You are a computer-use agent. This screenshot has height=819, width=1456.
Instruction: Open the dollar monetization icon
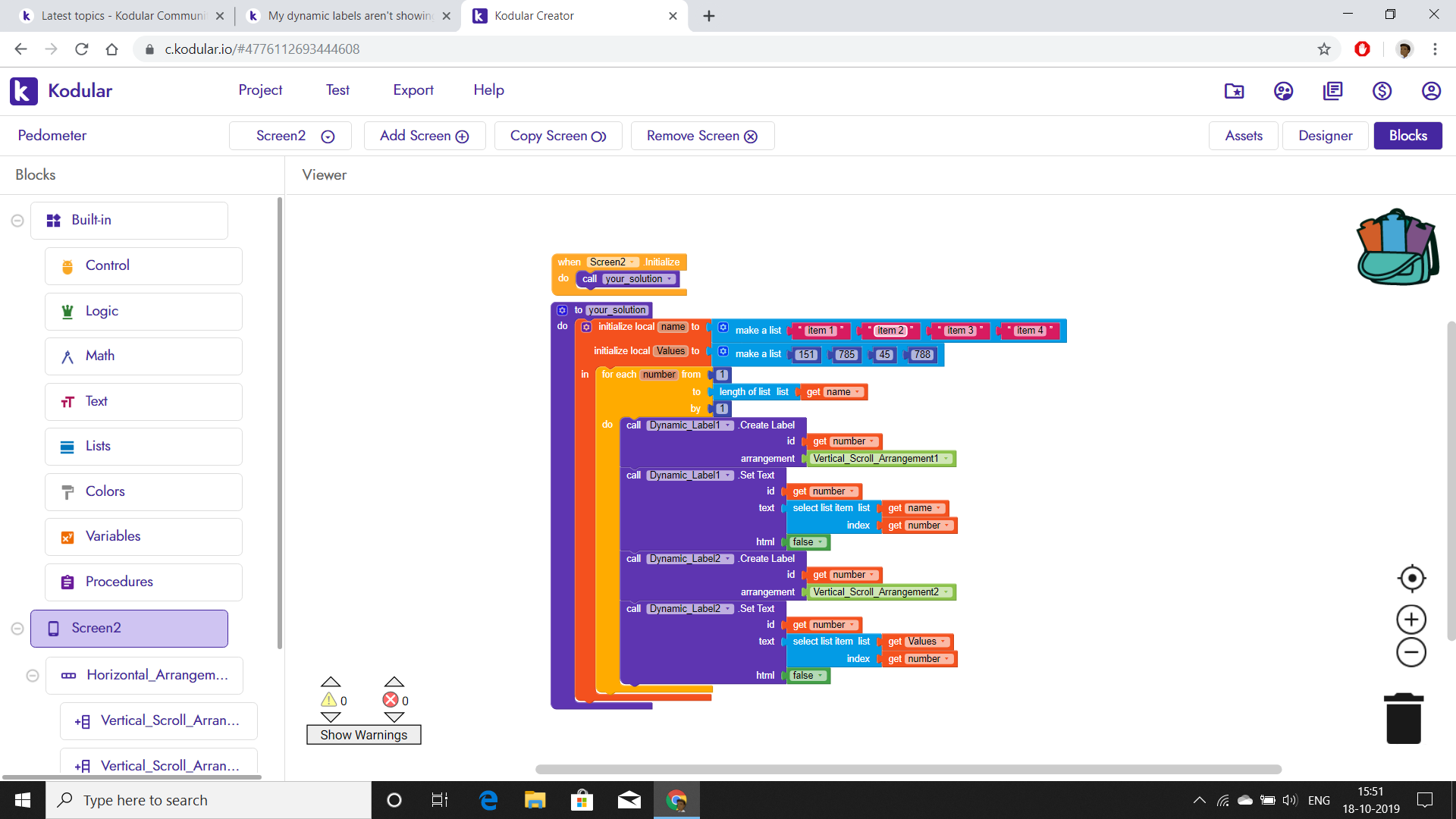[1382, 91]
